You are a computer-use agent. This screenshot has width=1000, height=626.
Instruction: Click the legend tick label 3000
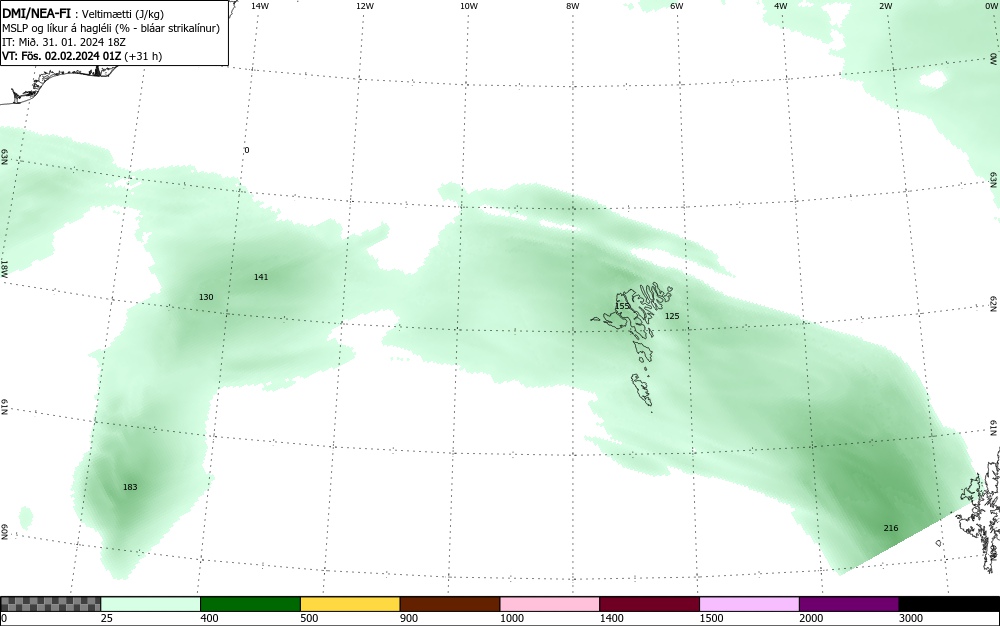click(911, 618)
